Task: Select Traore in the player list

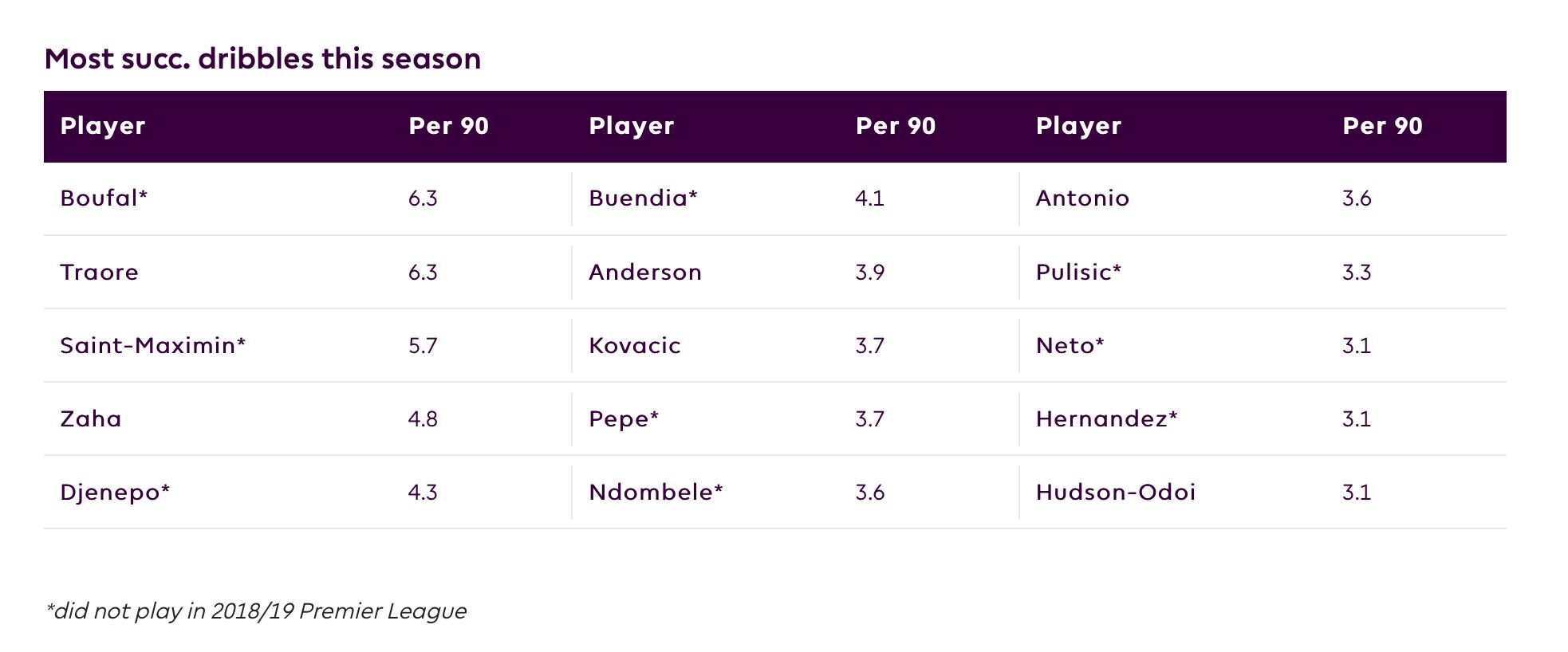Action: (99, 273)
